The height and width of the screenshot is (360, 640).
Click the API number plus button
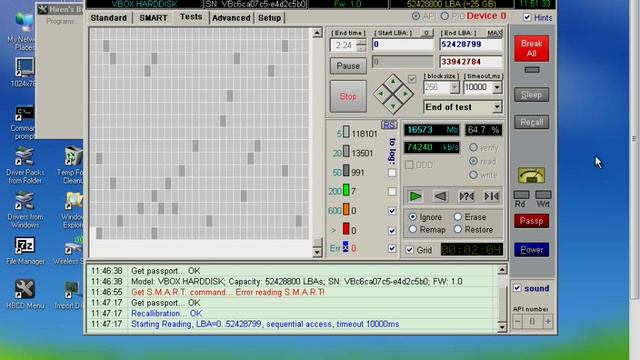pyautogui.click(x=548, y=321)
